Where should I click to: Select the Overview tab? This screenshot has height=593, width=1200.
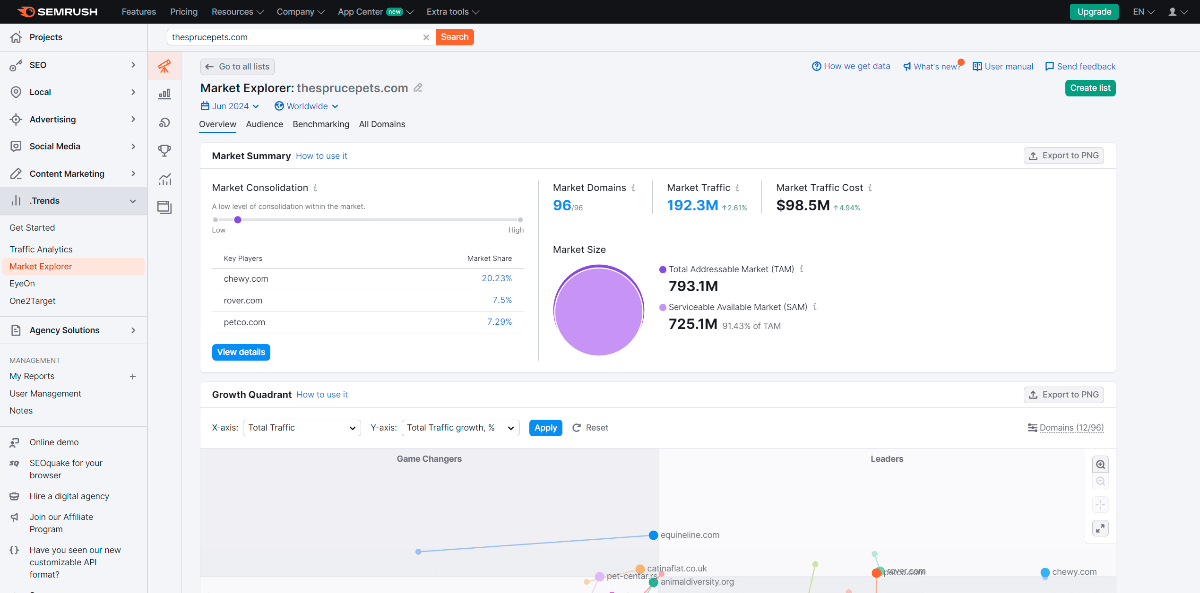point(217,124)
